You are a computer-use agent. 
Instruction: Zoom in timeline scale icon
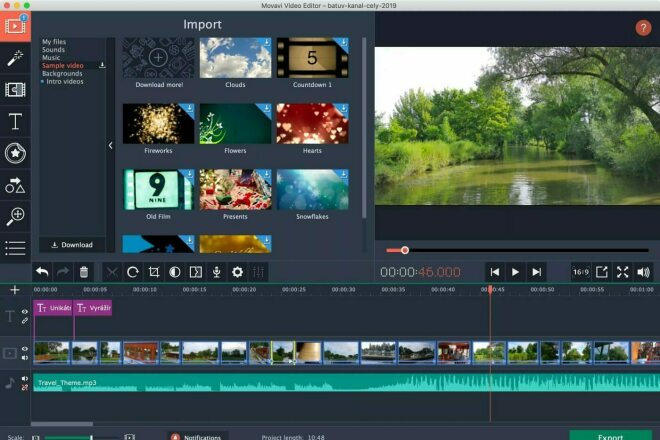(130, 437)
